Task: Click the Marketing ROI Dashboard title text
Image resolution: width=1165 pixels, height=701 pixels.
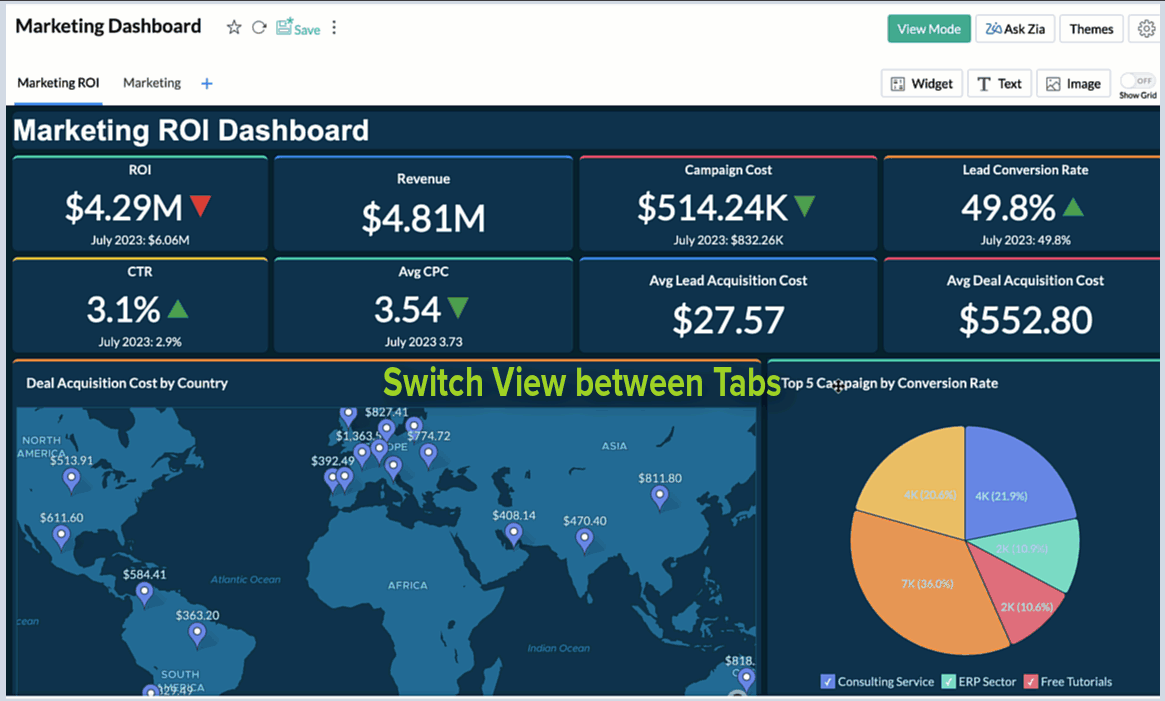Action: pyautogui.click(x=191, y=131)
